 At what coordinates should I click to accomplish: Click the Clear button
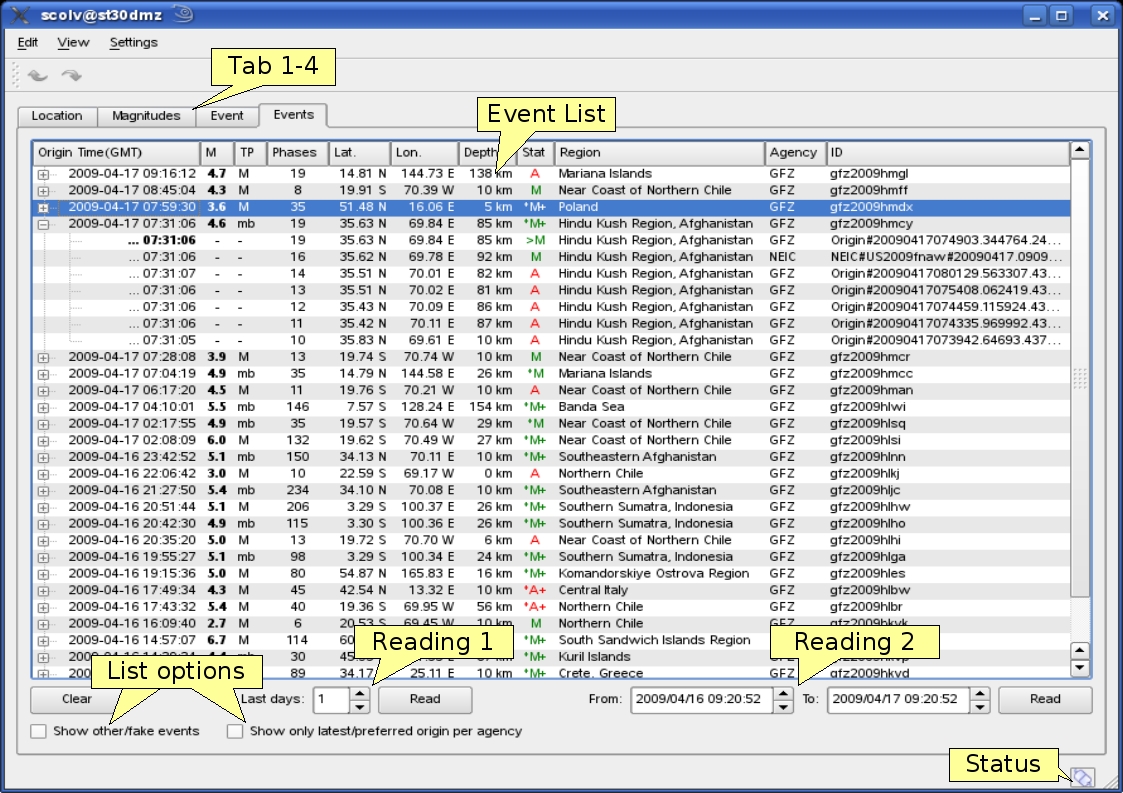77,699
